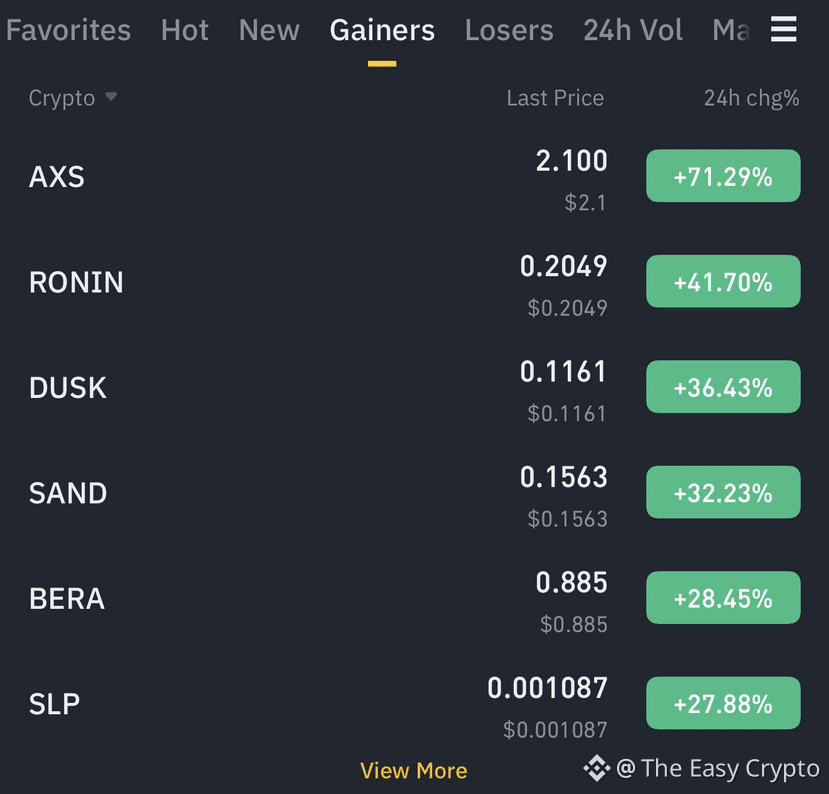Click the +32.23% badge for SAND
This screenshot has width=829, height=794.
pyautogui.click(x=723, y=492)
